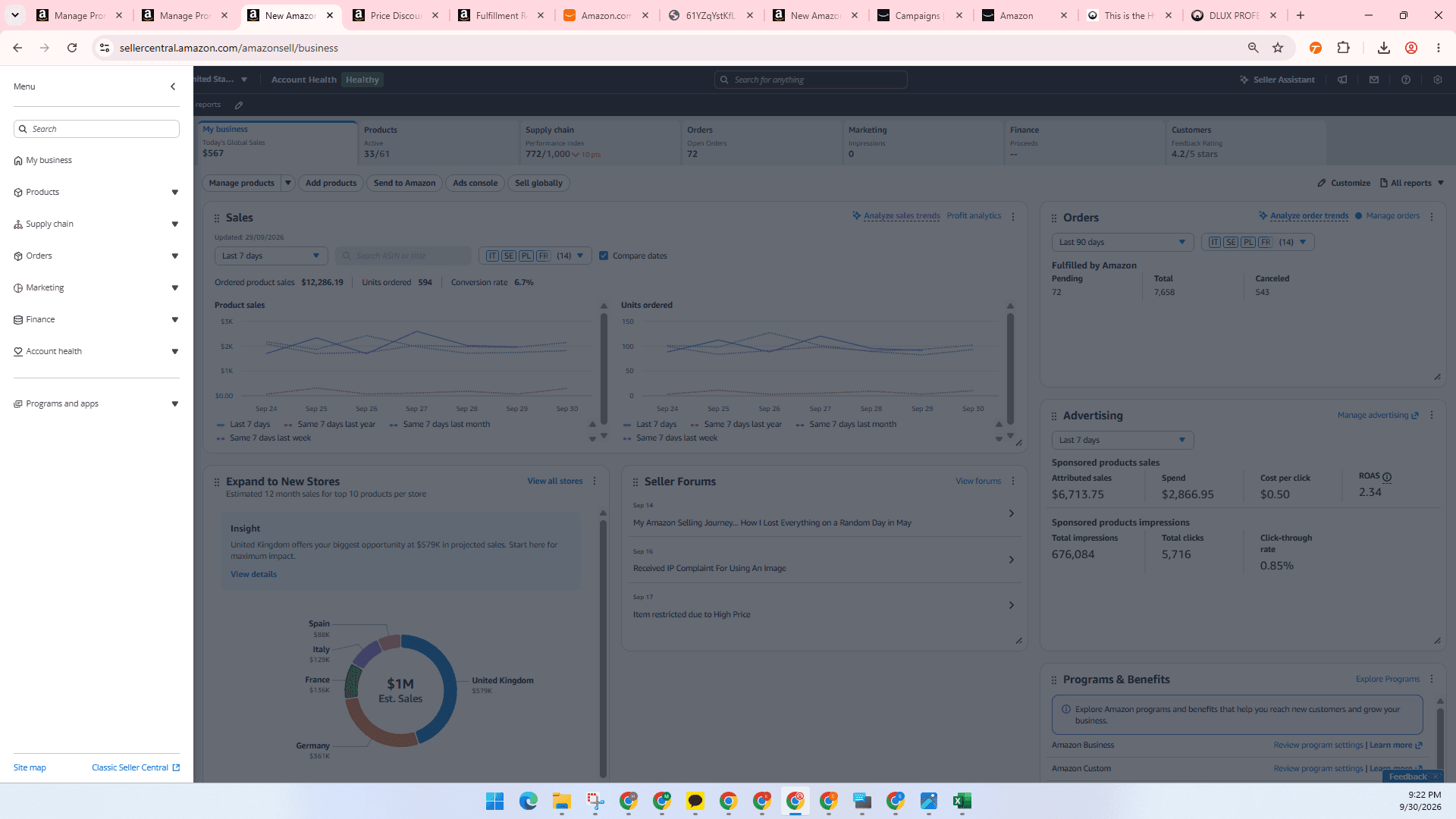Click the ROAS info icon
The height and width of the screenshot is (819, 1456).
click(1387, 477)
